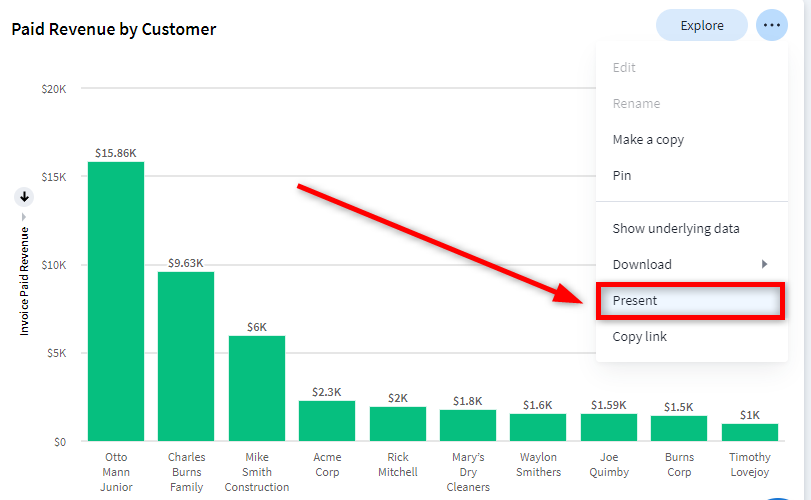Click Copy link menu item
Image resolution: width=811 pixels, height=500 pixels.
[640, 337]
